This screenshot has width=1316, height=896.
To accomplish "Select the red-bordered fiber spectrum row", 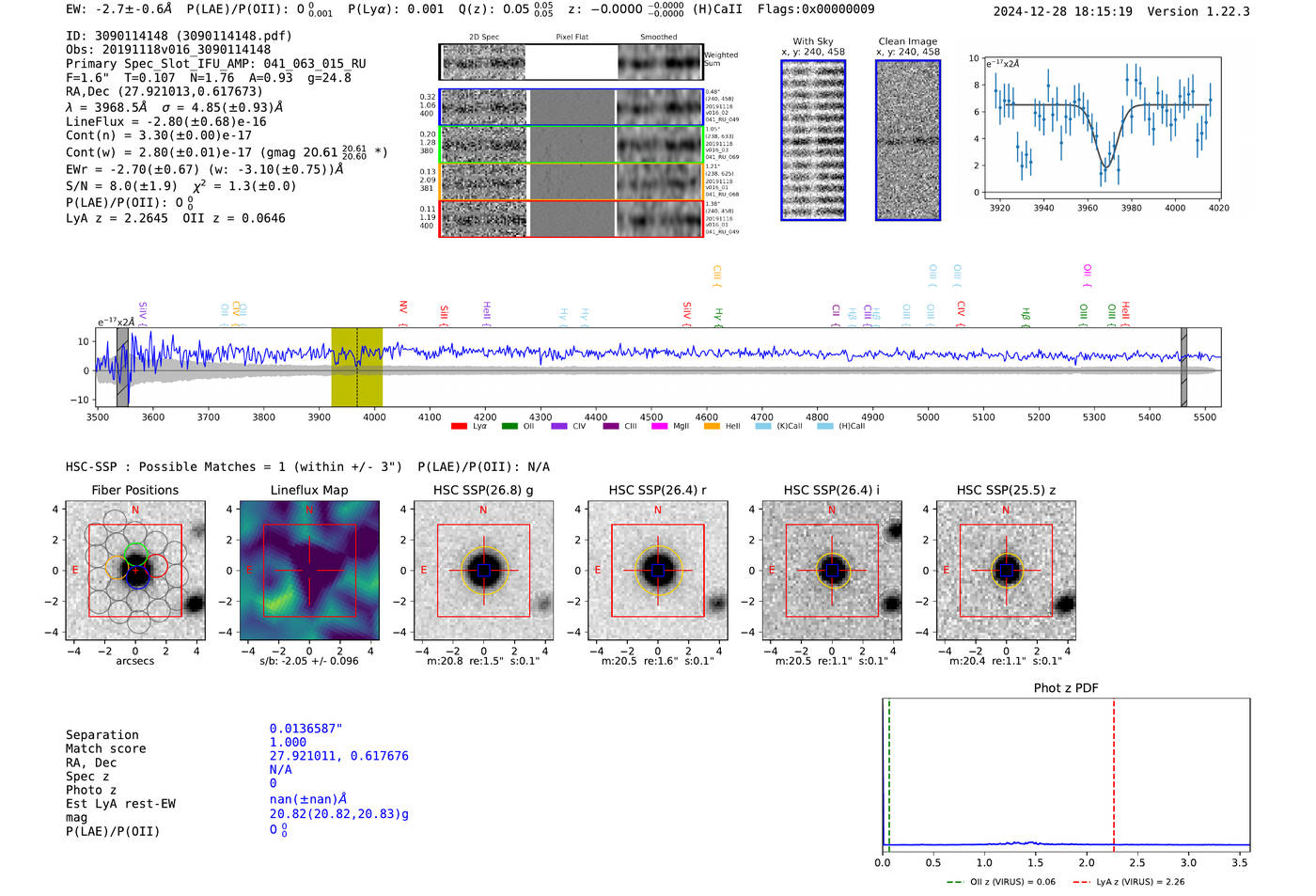I will point(571,218).
